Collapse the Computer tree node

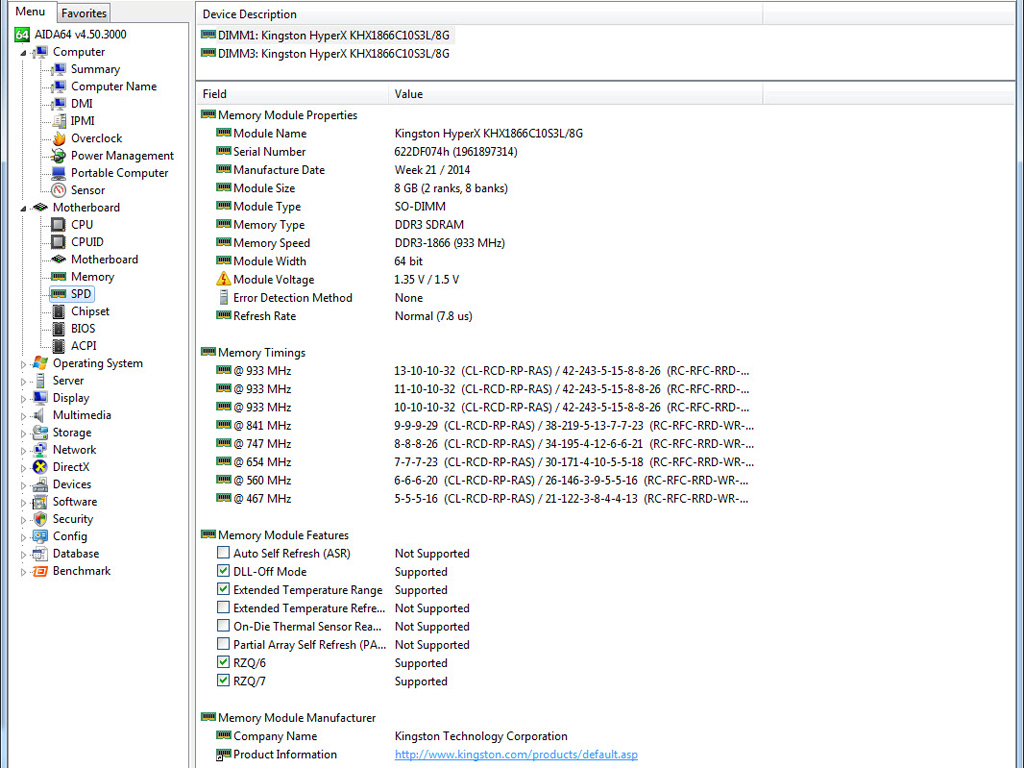click(24, 53)
